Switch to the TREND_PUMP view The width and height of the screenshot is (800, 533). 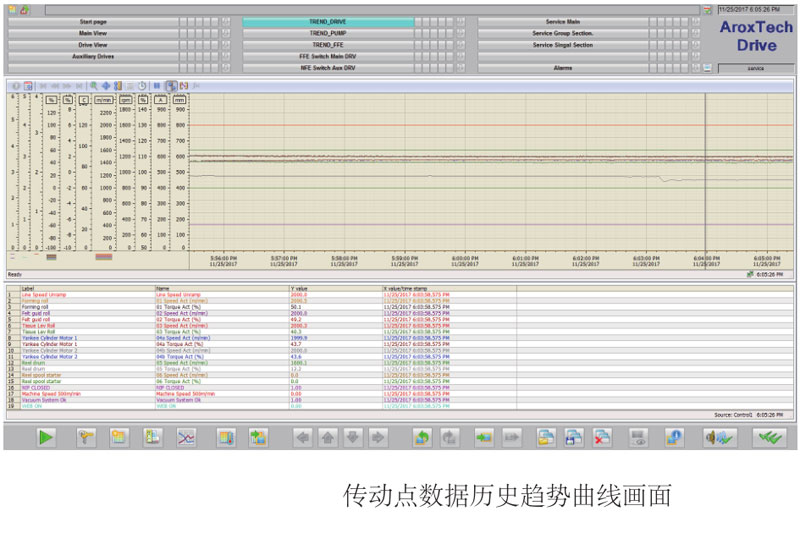tap(327, 33)
